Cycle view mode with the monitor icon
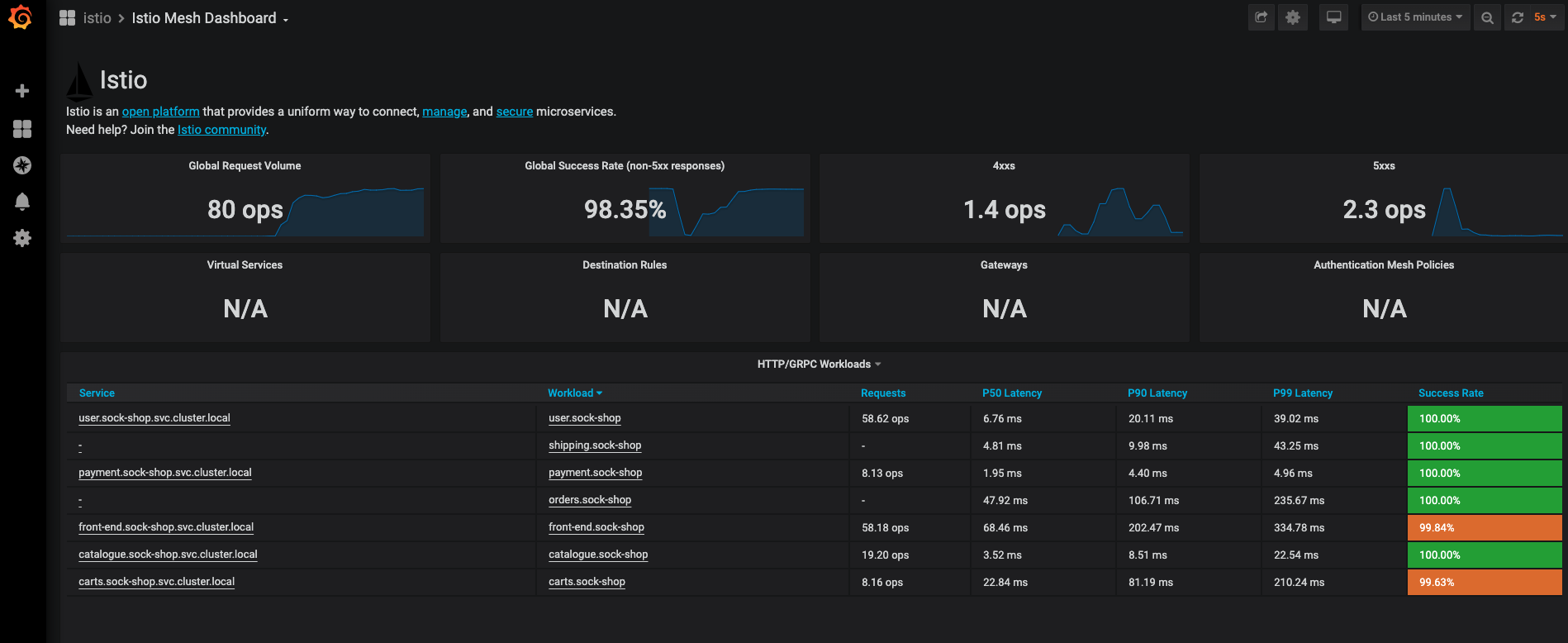Image resolution: width=1568 pixels, height=643 pixels. [1333, 17]
